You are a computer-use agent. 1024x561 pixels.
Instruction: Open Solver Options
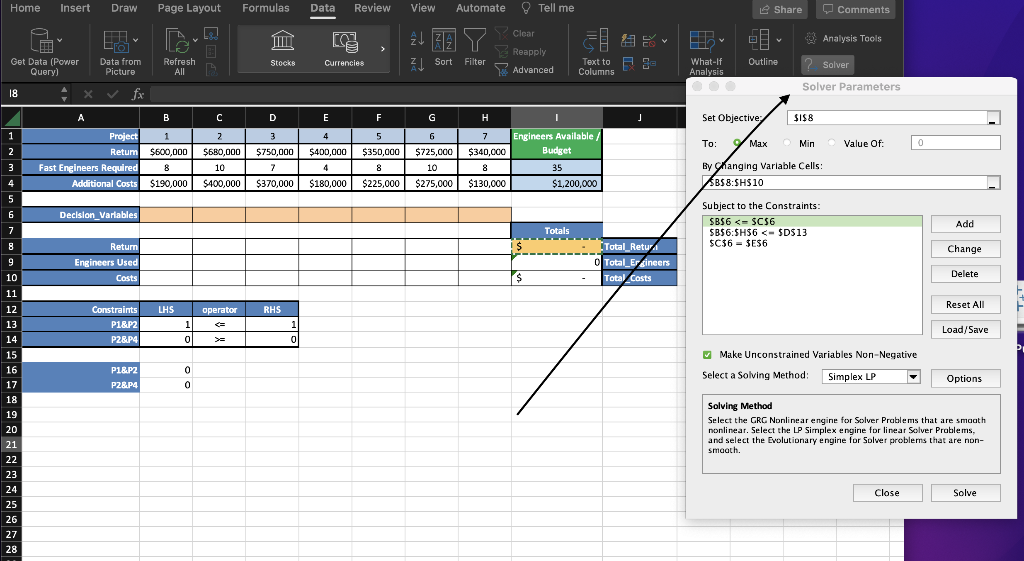click(965, 378)
